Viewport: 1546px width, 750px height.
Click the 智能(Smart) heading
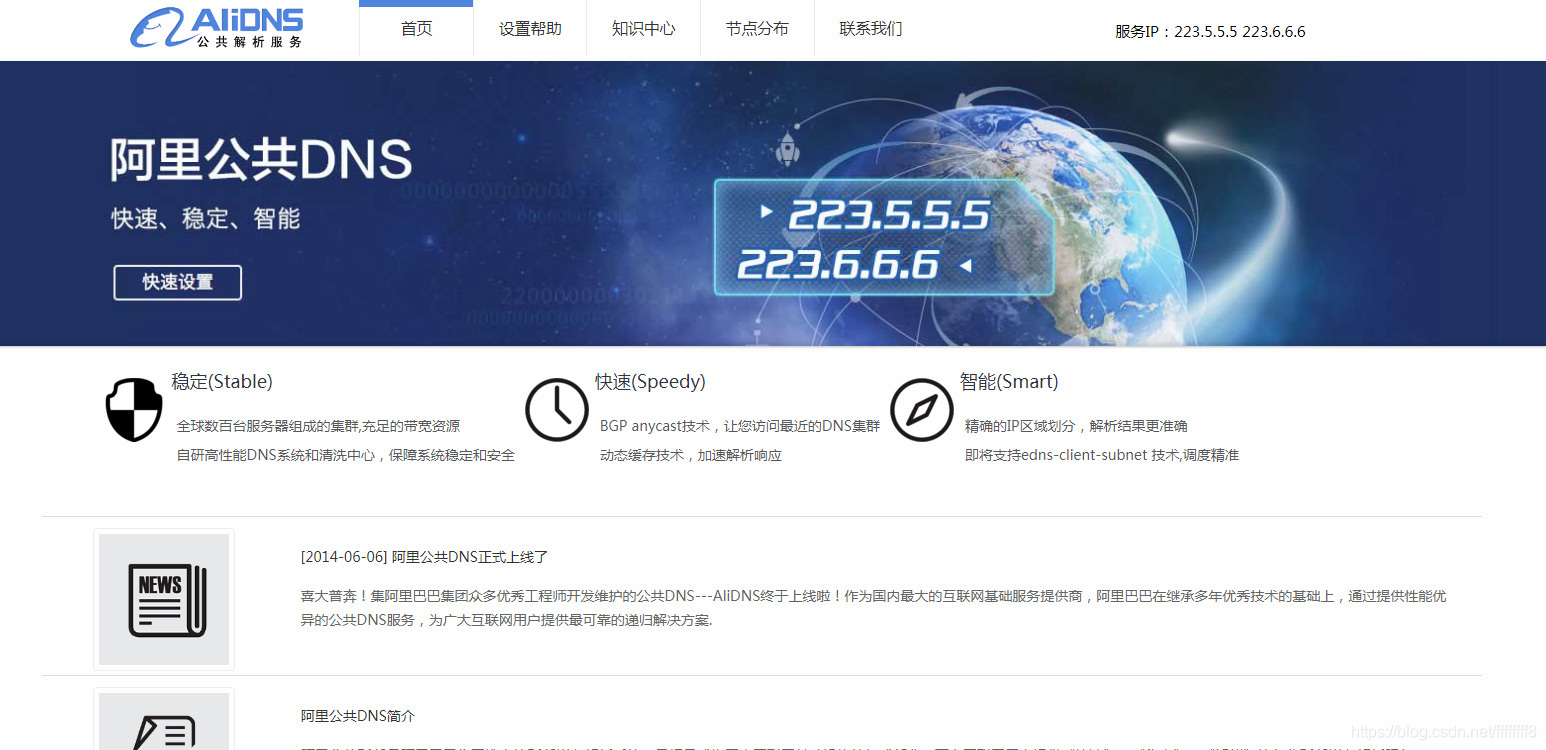coord(1009,382)
